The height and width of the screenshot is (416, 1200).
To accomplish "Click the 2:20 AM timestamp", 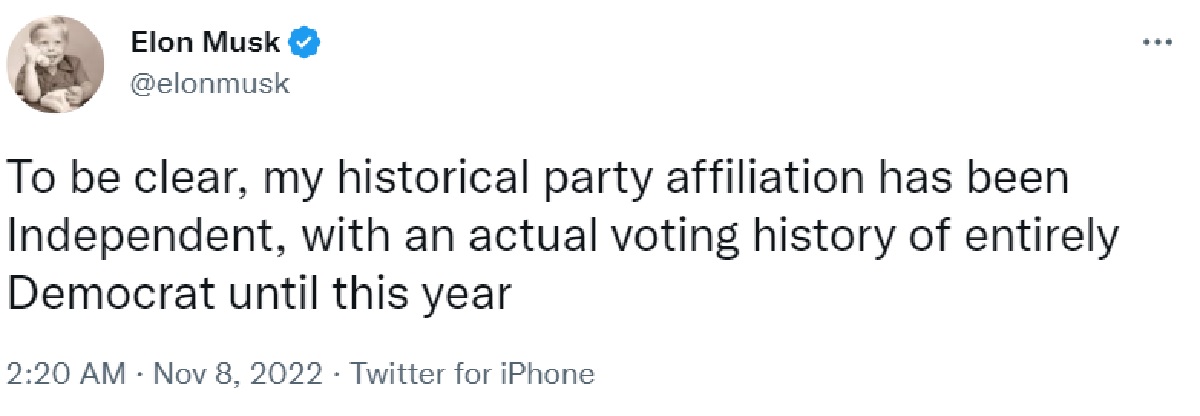I will click(x=65, y=375).
